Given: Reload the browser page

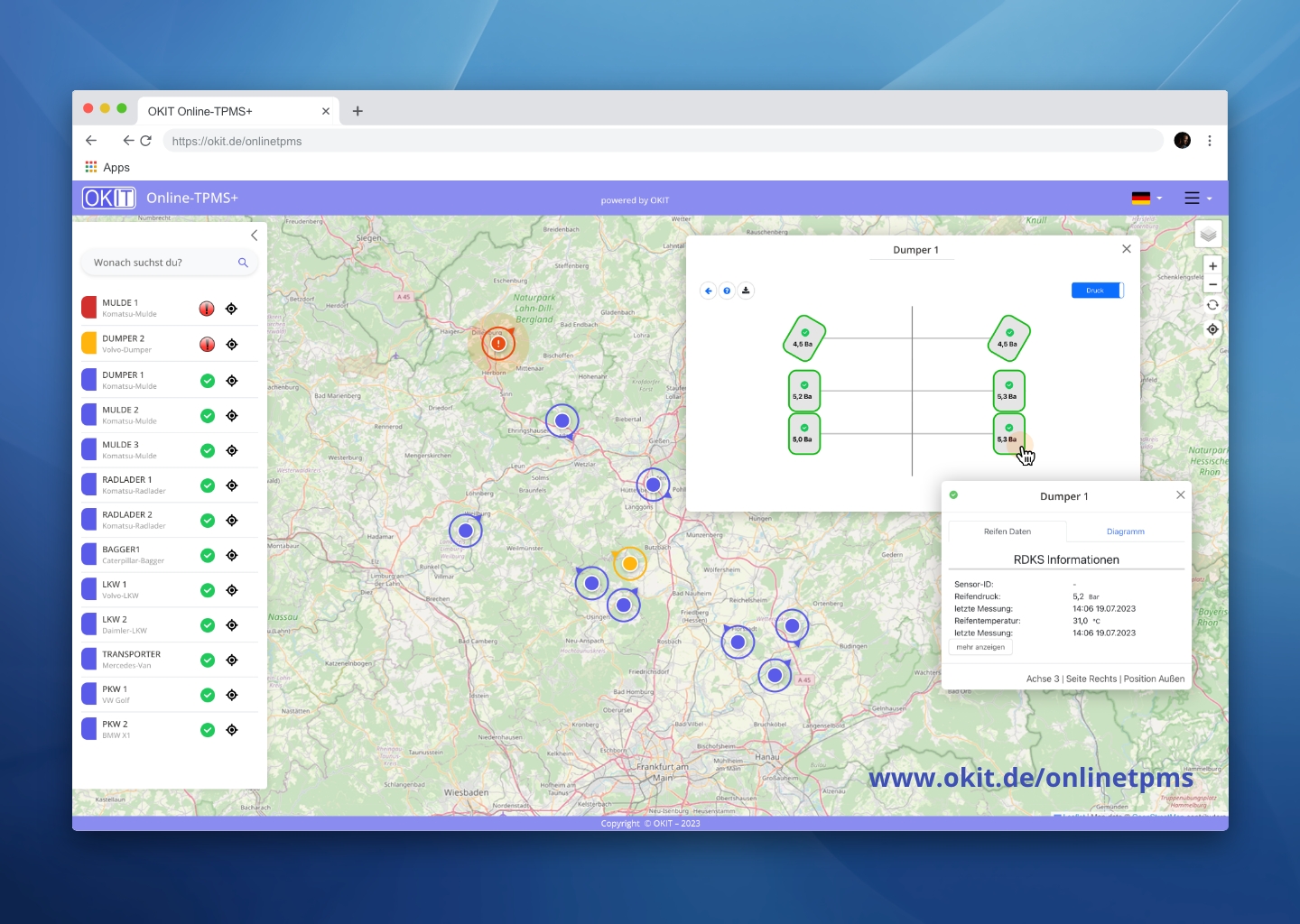Looking at the screenshot, I should [145, 141].
